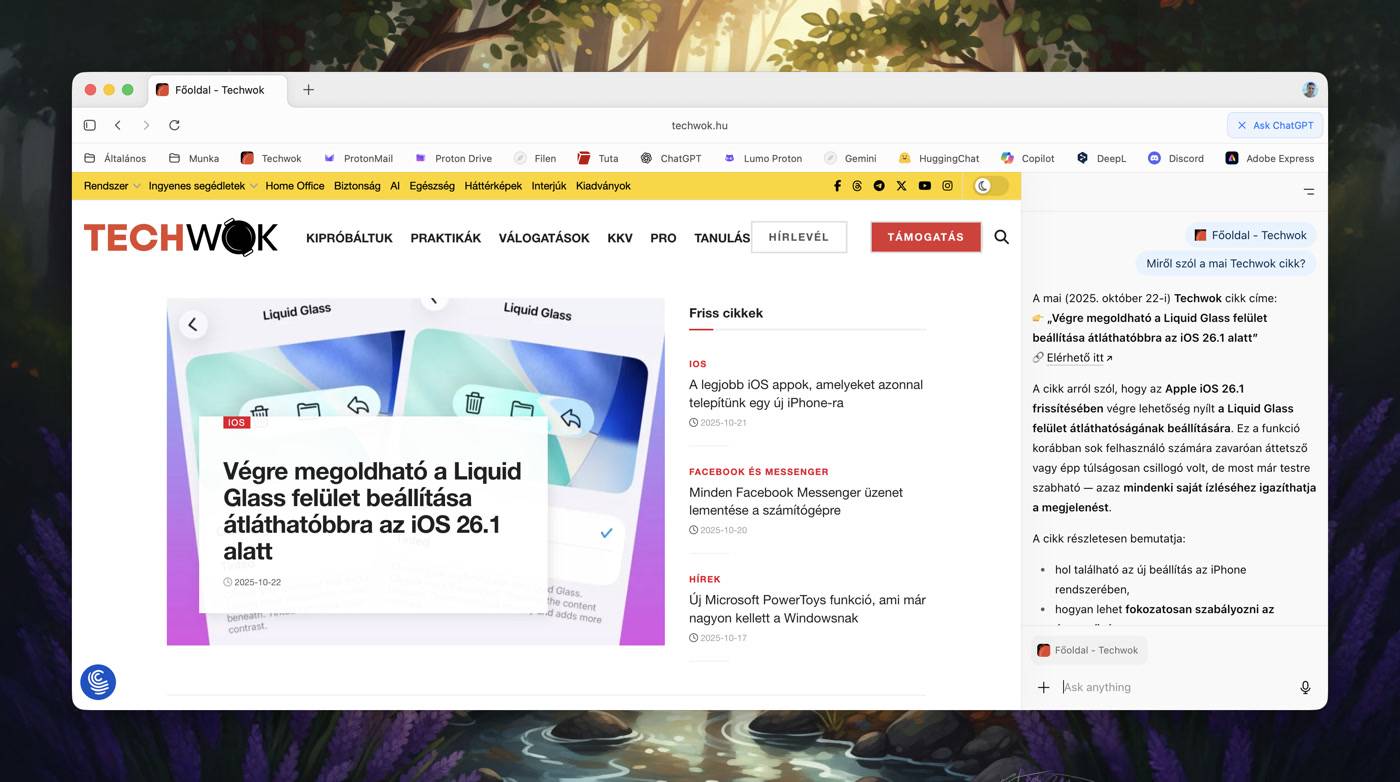Open the Biztonság top bar link

click(x=357, y=186)
